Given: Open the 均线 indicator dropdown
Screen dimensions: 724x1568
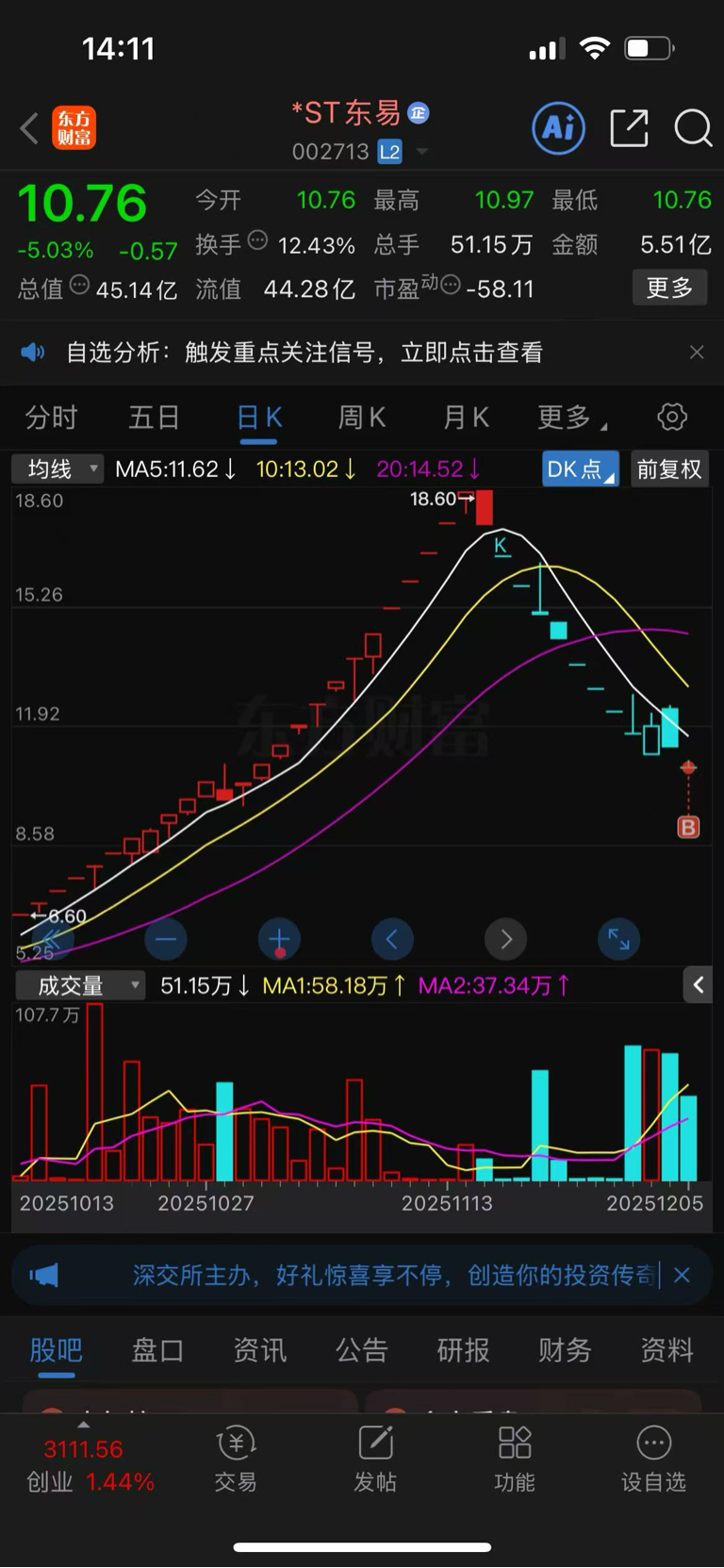Looking at the screenshot, I should click(x=57, y=469).
